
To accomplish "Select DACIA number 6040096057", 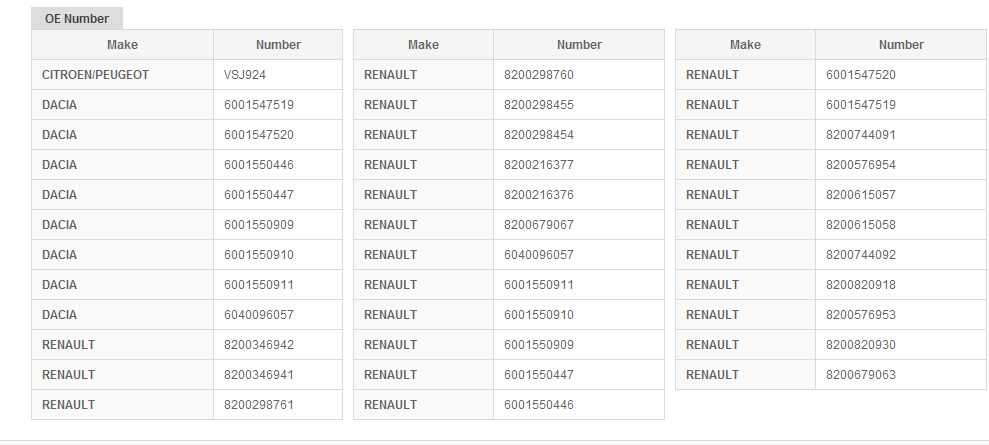I will pos(259,315).
